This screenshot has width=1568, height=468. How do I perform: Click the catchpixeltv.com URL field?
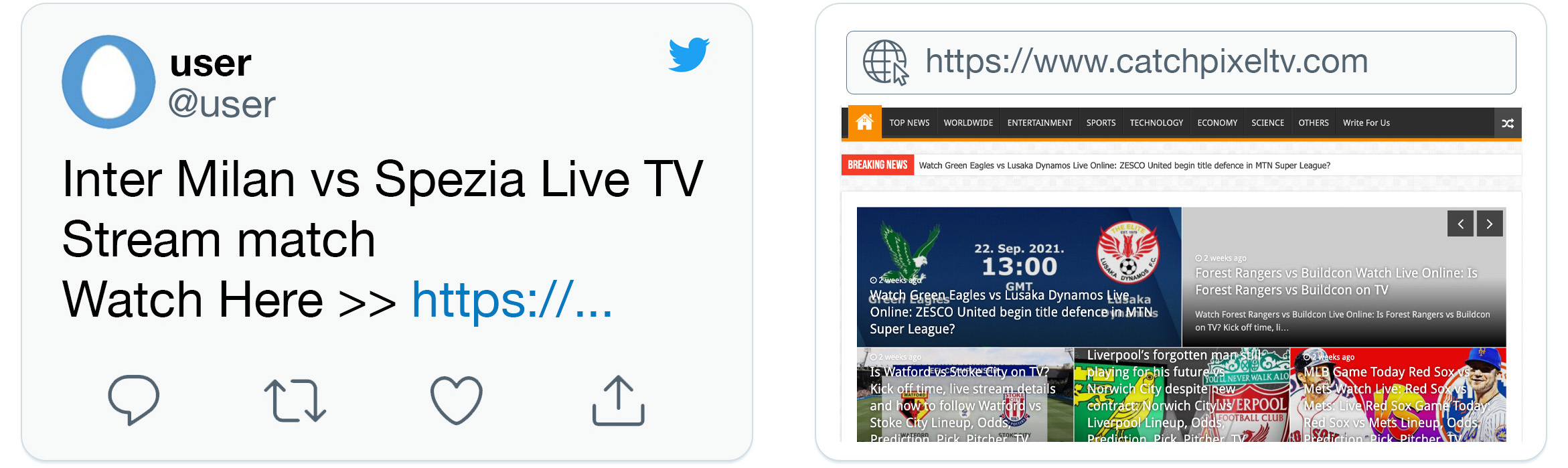click(x=1181, y=62)
